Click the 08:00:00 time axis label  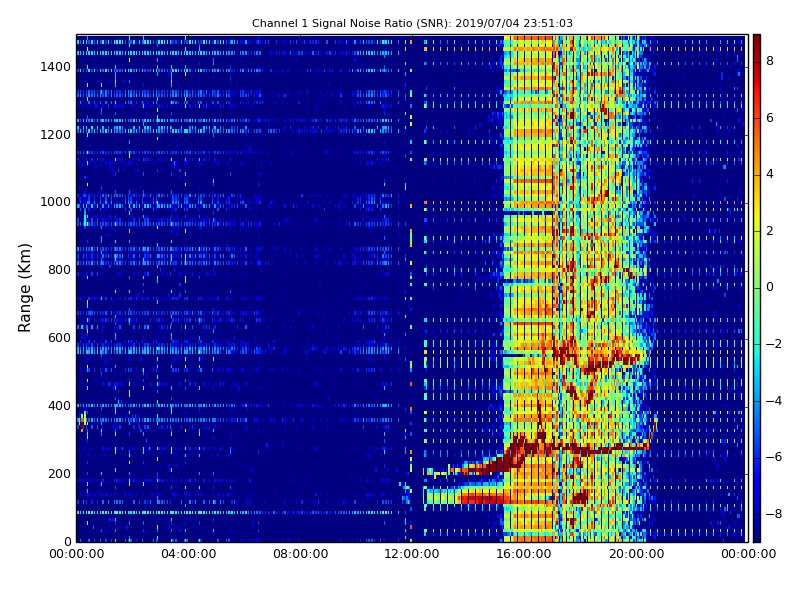tap(301, 554)
